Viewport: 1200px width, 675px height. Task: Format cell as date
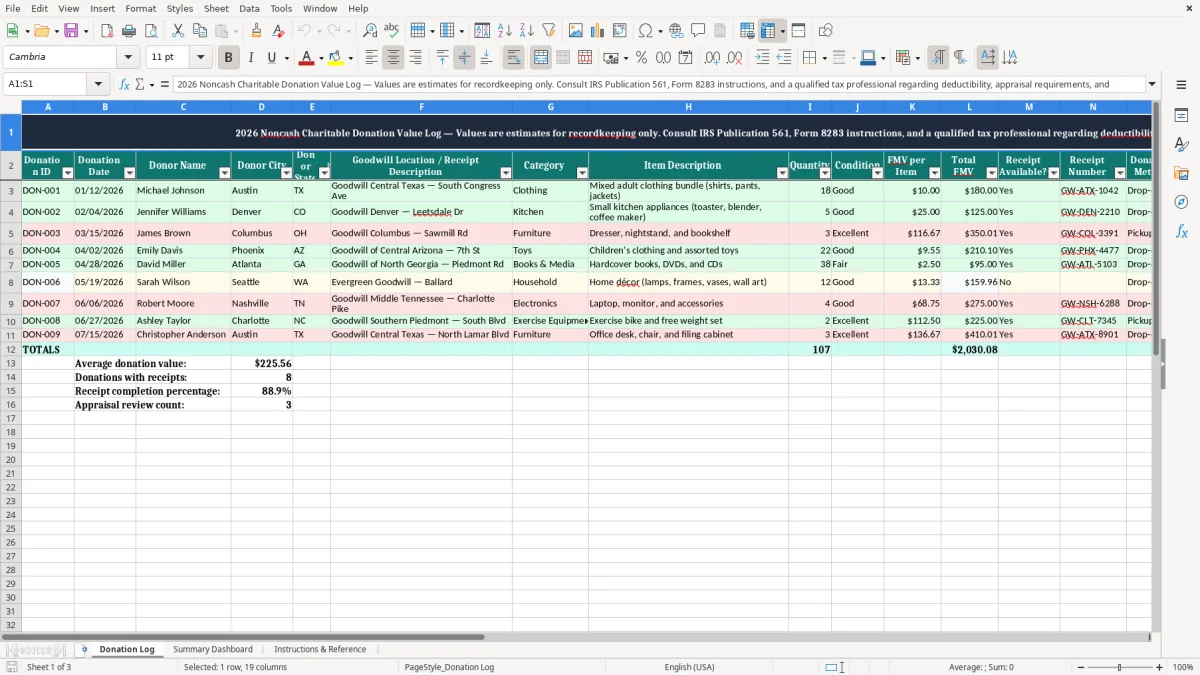pos(686,58)
